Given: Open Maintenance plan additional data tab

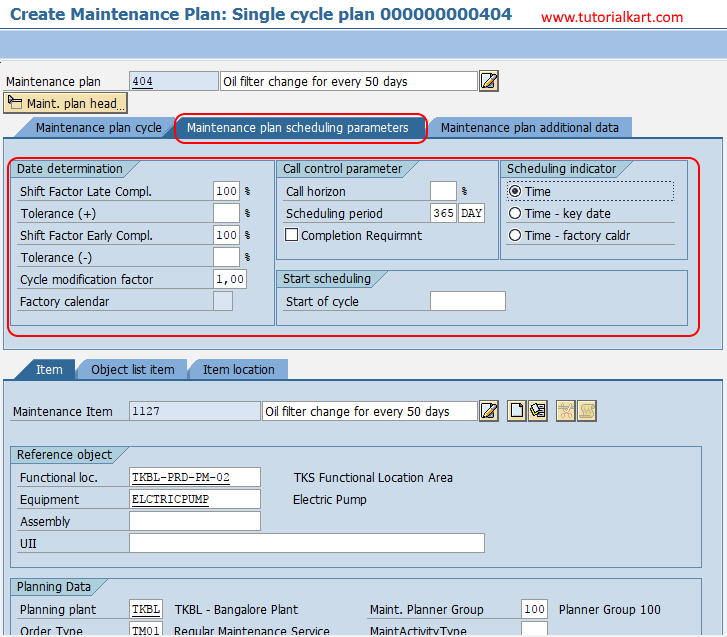Looking at the screenshot, I should [x=529, y=127].
